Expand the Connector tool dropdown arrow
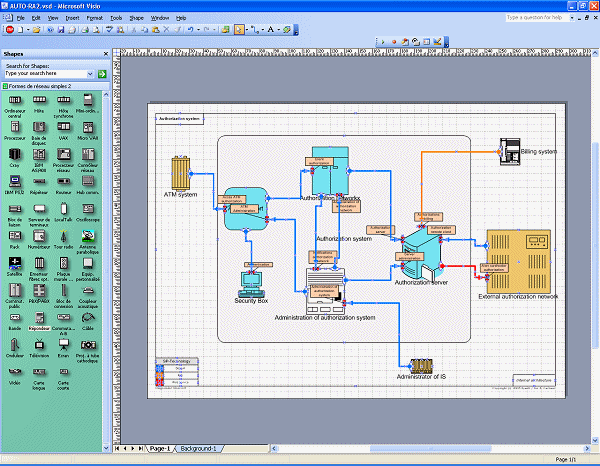The image size is (600, 466). pos(262,30)
